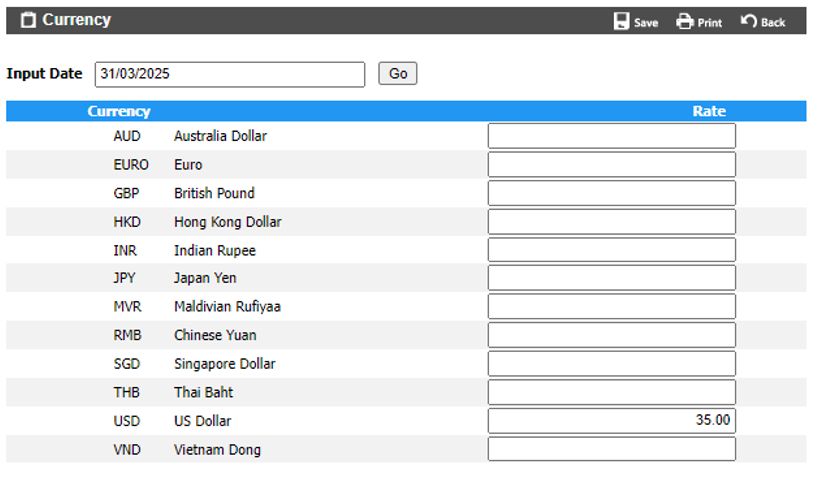837x482 pixels.
Task: Click the Back arrow icon
Action: (x=749, y=21)
